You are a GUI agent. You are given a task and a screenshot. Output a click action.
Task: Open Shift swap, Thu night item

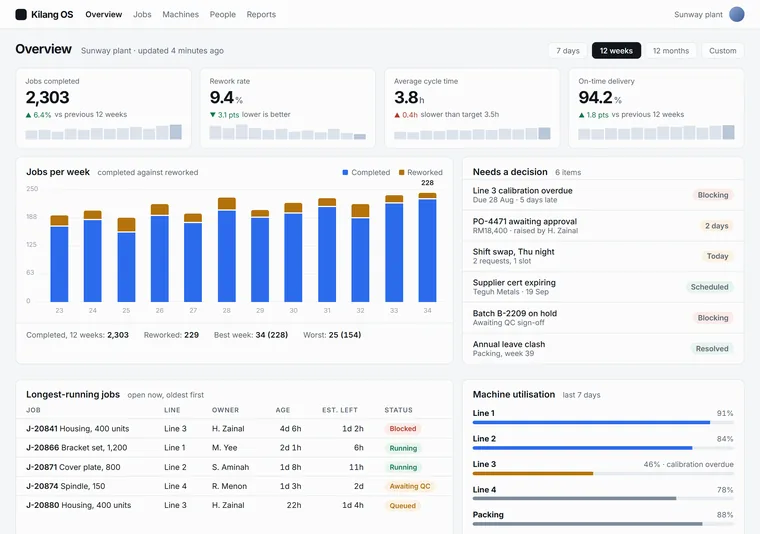pos(603,256)
